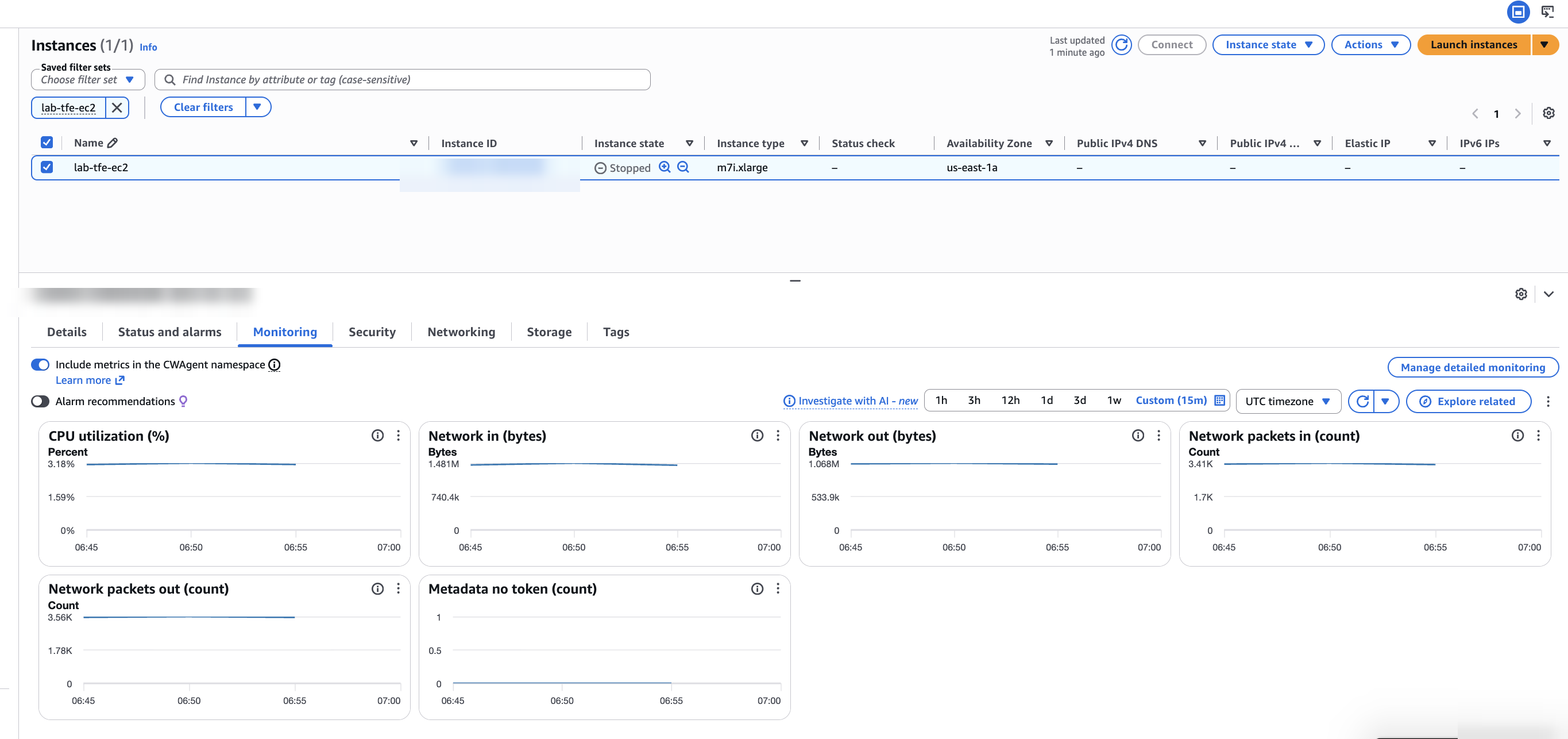1568x739 pixels.
Task: Disable CWAgent namespace metrics toggle
Action: [40, 365]
